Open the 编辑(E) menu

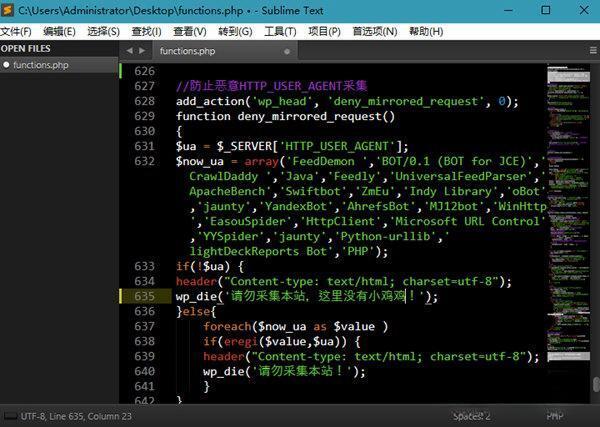(x=59, y=31)
